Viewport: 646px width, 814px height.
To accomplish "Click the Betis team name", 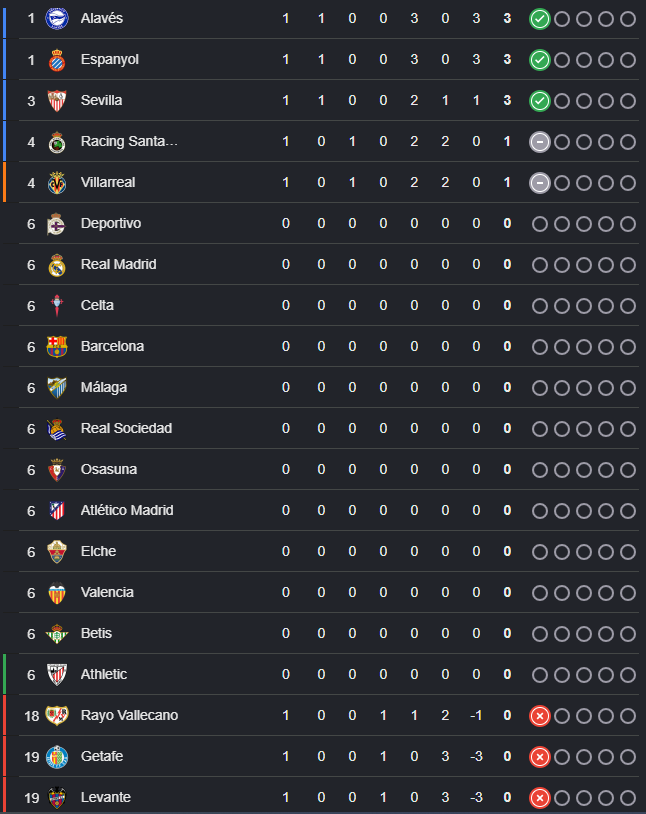I will [96, 633].
